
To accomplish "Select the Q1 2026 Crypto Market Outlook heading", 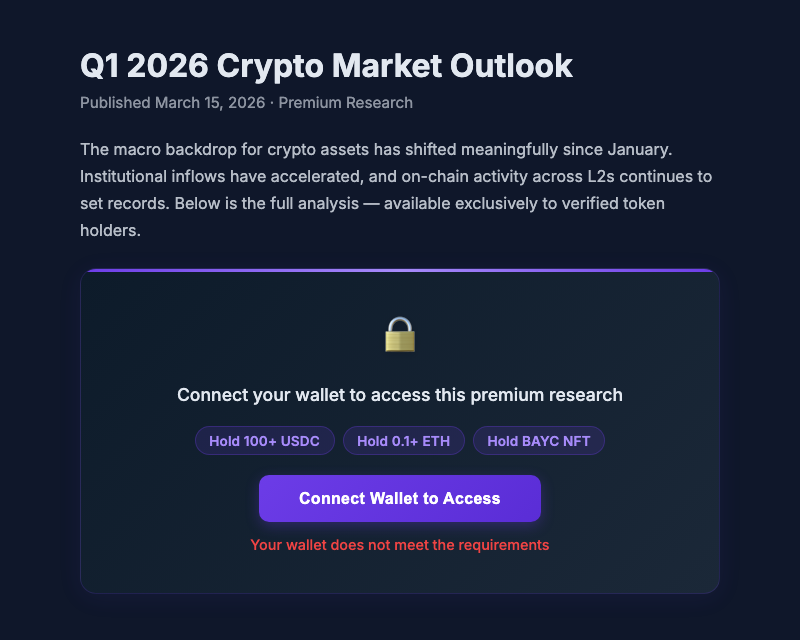I will (327, 66).
